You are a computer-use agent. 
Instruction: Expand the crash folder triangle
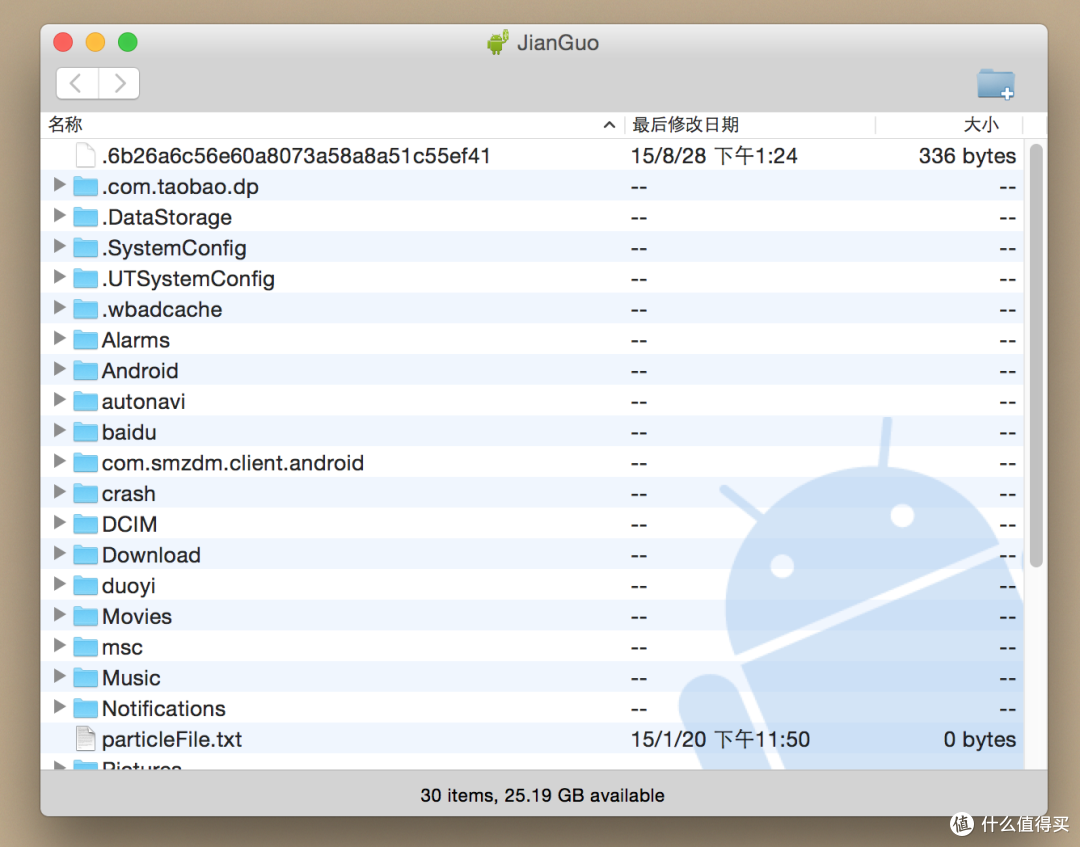pyautogui.click(x=60, y=492)
